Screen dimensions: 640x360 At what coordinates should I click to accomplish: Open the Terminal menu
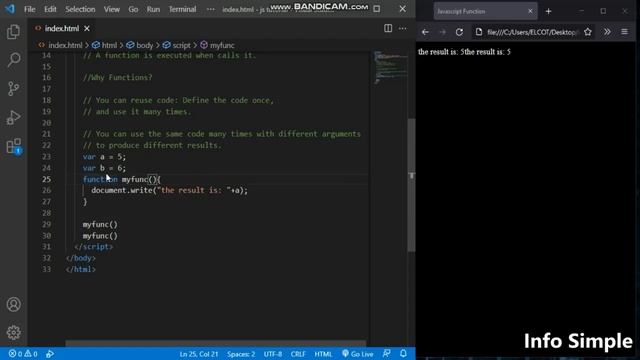182,9
